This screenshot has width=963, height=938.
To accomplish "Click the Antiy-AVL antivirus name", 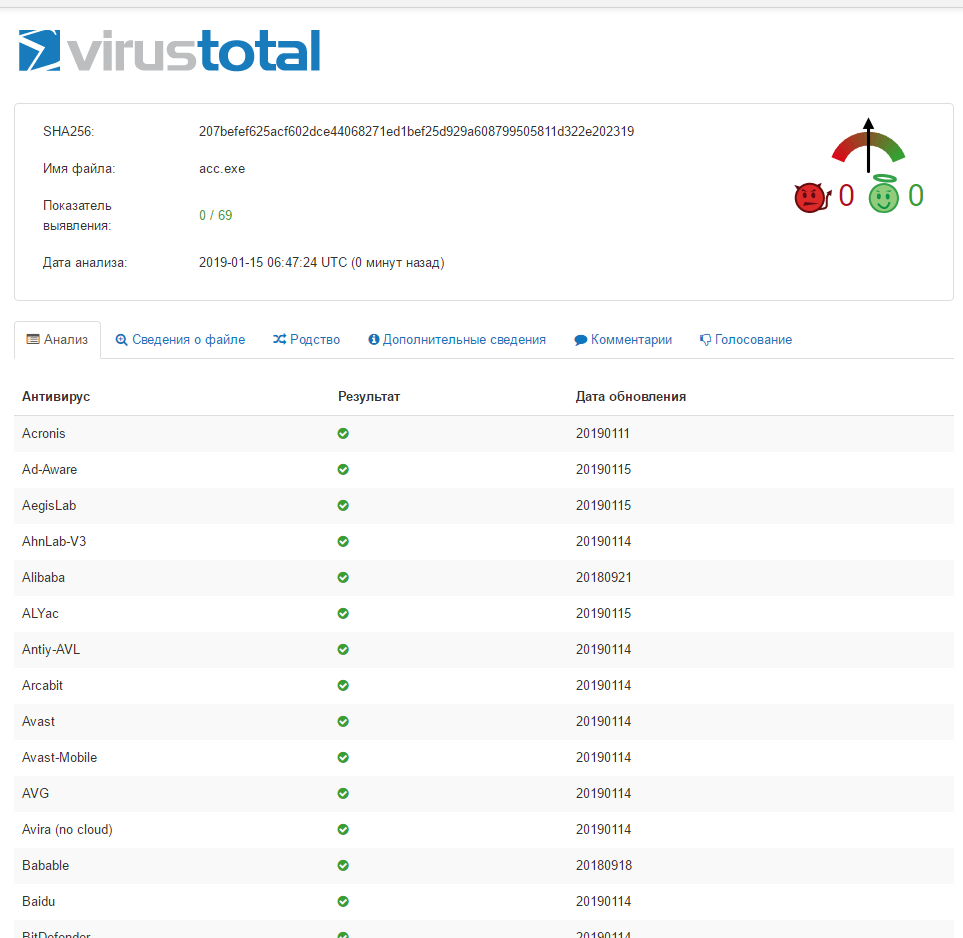I will 51,649.
